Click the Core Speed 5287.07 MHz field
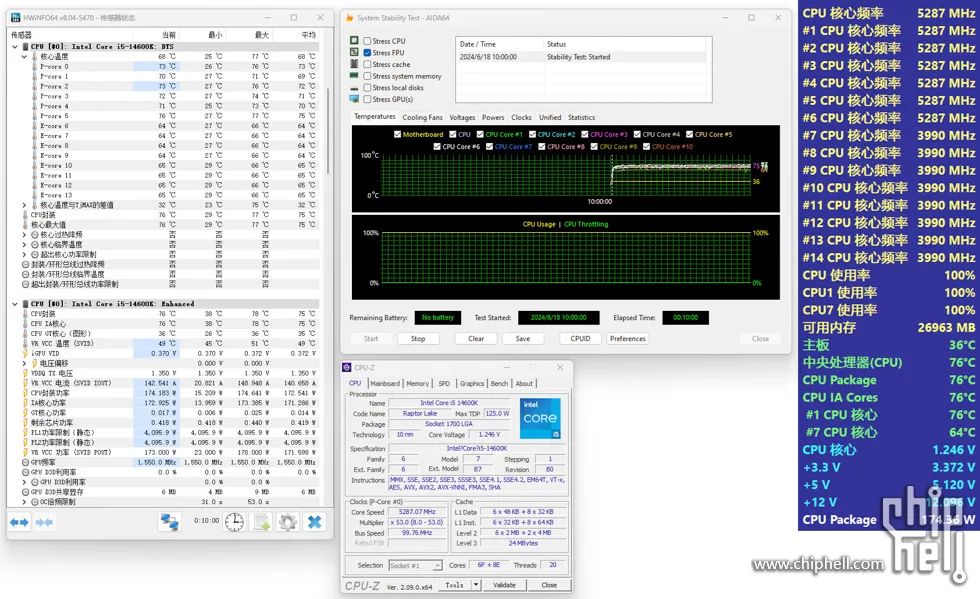This screenshot has height=599, width=980. tap(416, 512)
